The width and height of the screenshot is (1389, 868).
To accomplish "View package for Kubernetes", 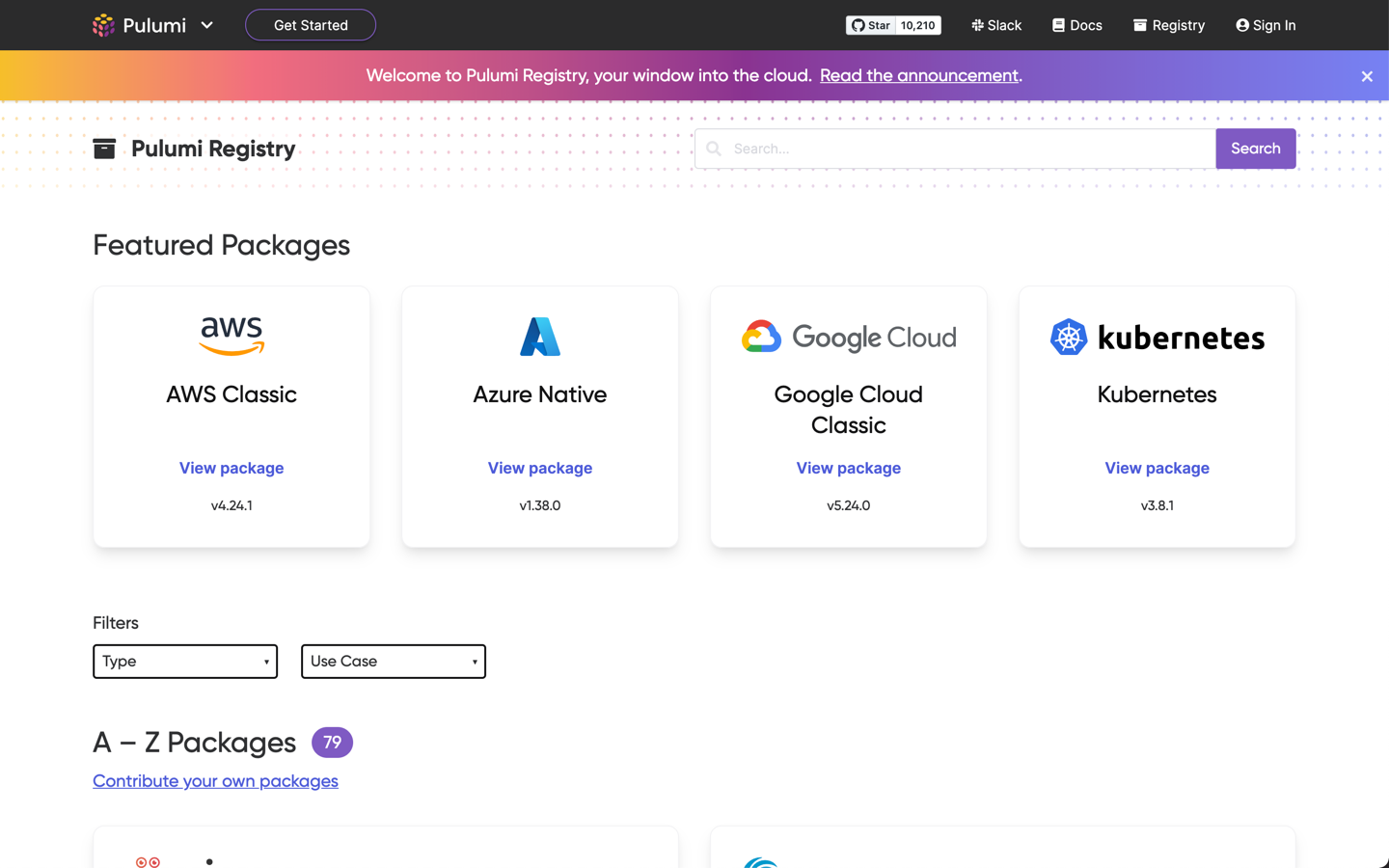I will (x=1157, y=468).
